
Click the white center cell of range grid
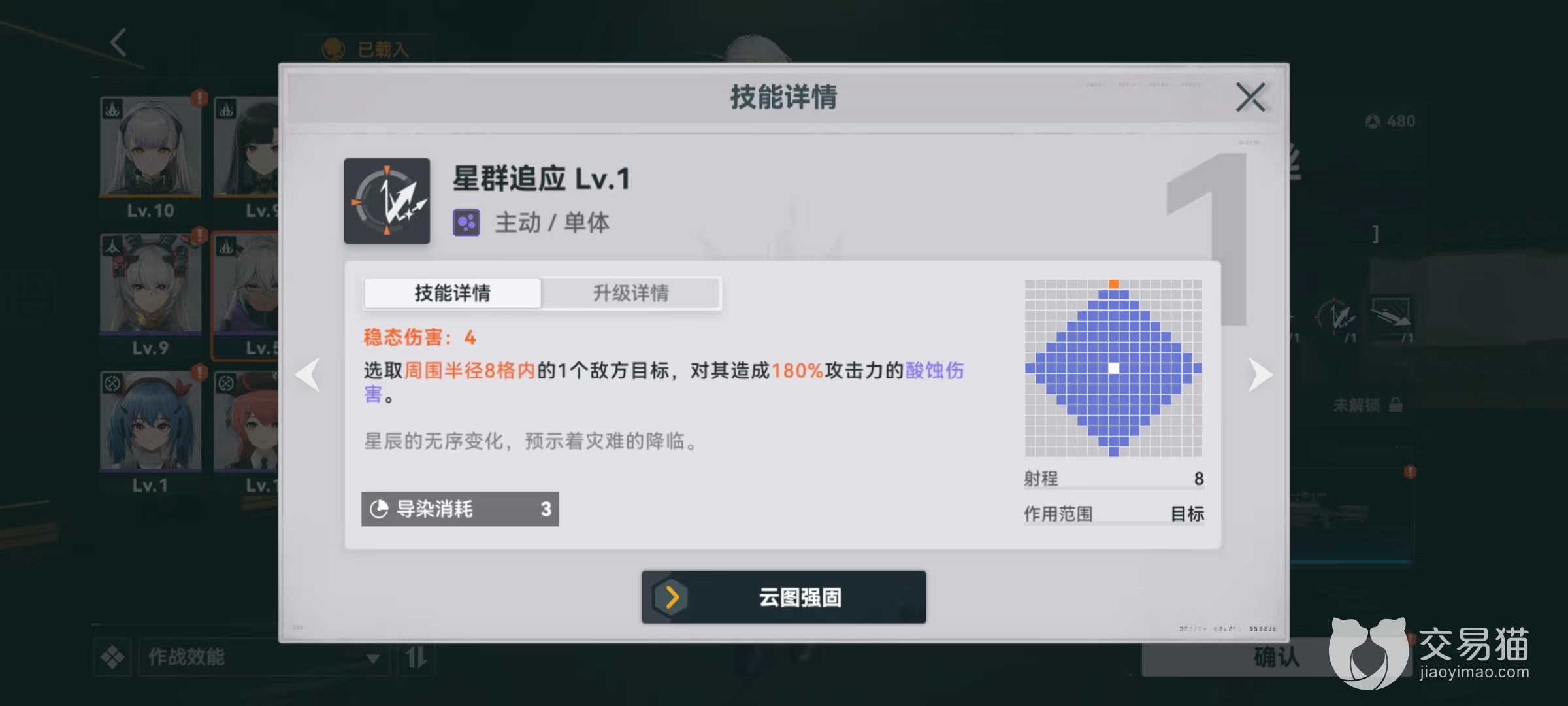click(x=1114, y=368)
